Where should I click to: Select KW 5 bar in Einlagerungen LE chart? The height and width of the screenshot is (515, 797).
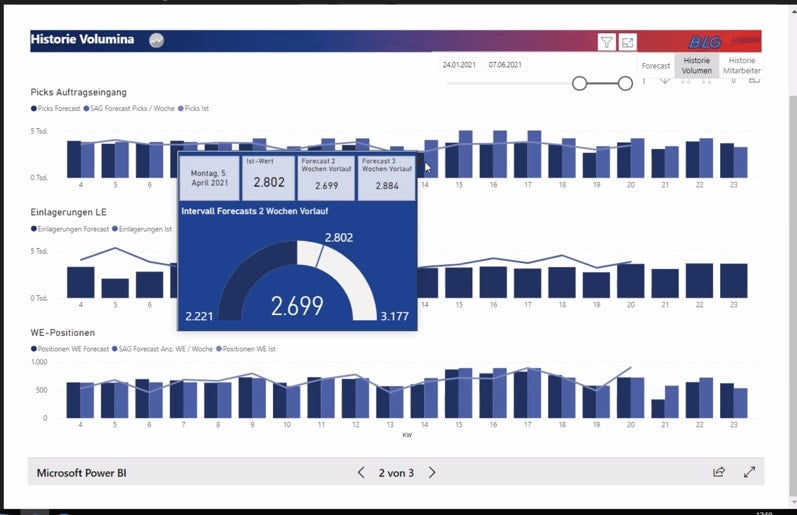pos(115,288)
